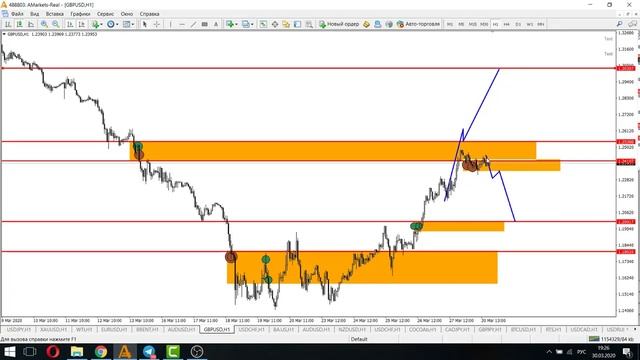This screenshot has width=640, height=360.
Task: Click the Windows Start button
Action: (x=9, y=351)
